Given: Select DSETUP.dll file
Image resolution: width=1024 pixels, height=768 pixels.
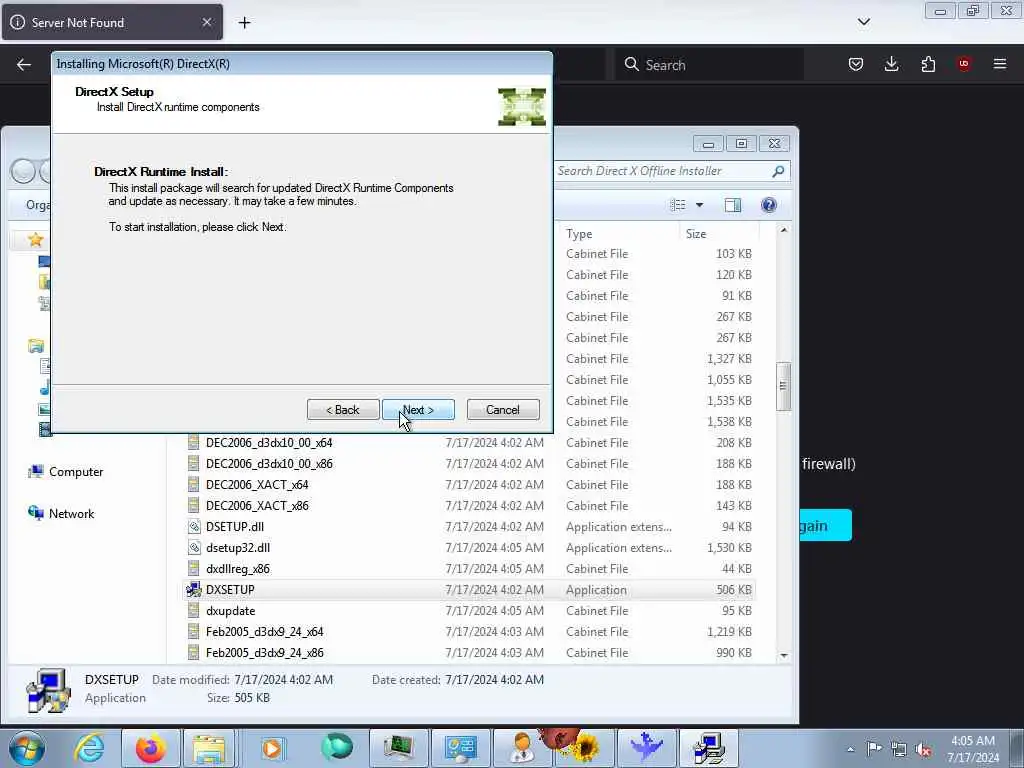Looking at the screenshot, I should [x=470, y=526].
